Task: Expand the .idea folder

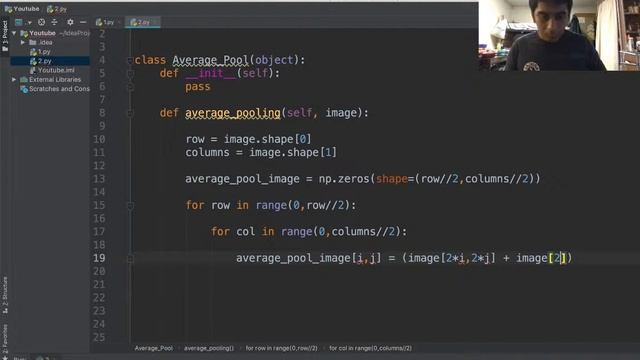Action: [x=23, y=42]
